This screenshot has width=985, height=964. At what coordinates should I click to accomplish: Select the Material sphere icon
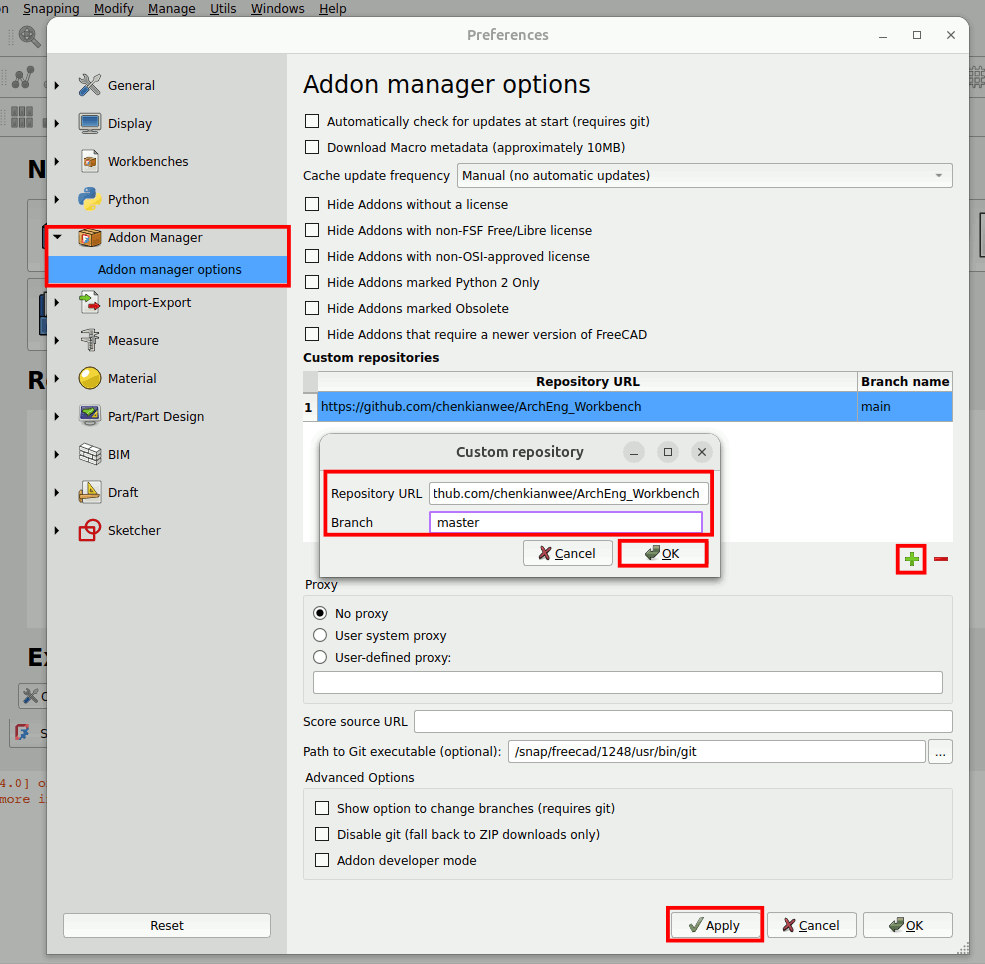90,378
